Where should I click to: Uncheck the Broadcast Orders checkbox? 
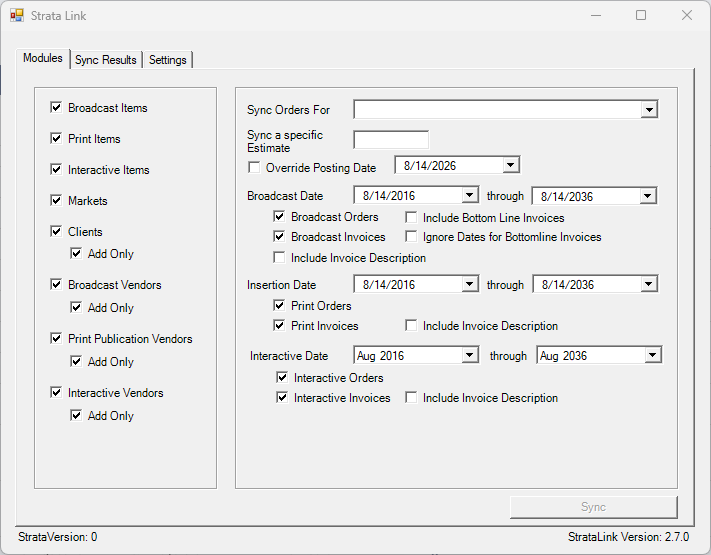coord(279,216)
